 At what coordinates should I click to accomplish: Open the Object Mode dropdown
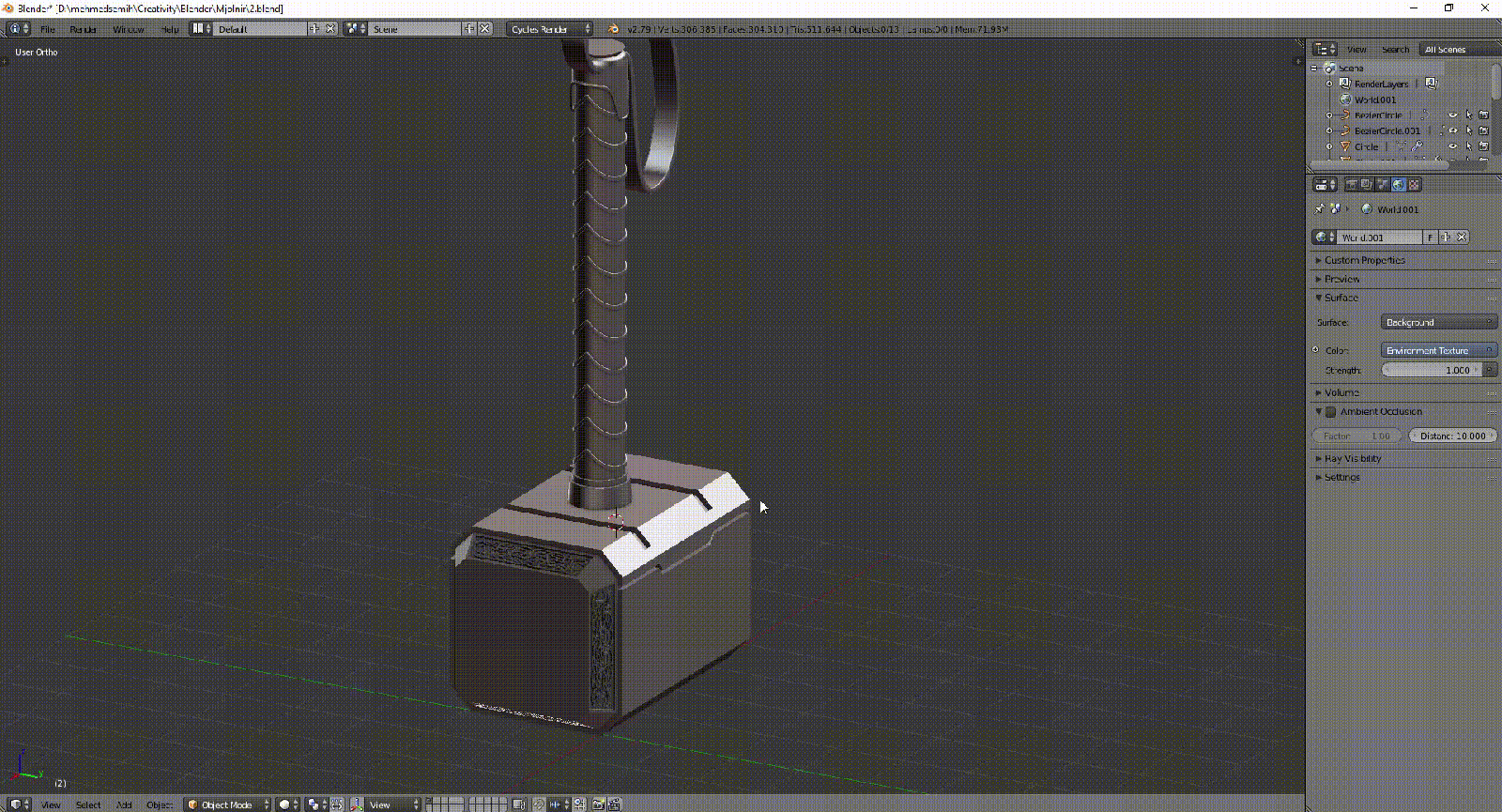pyautogui.click(x=227, y=804)
